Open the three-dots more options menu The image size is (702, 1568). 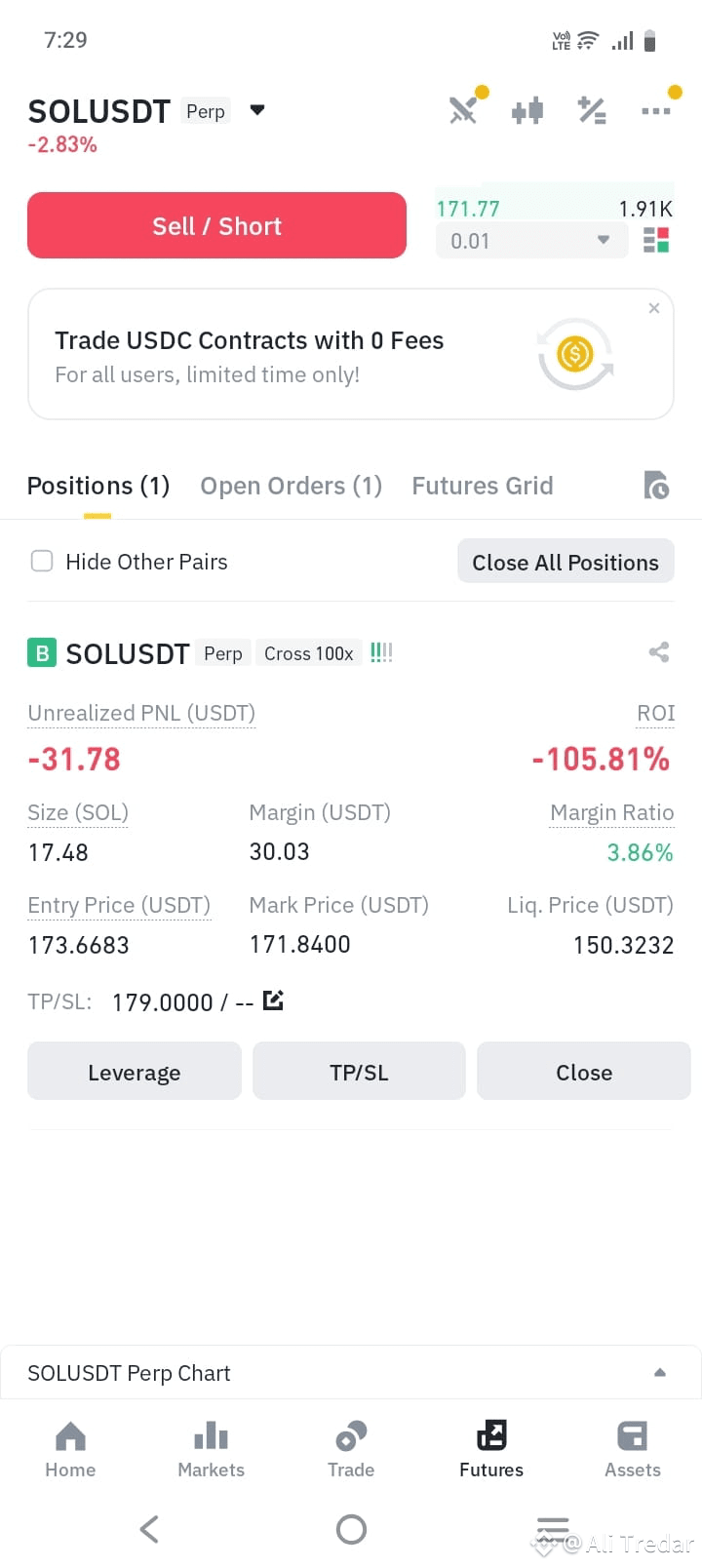click(656, 110)
